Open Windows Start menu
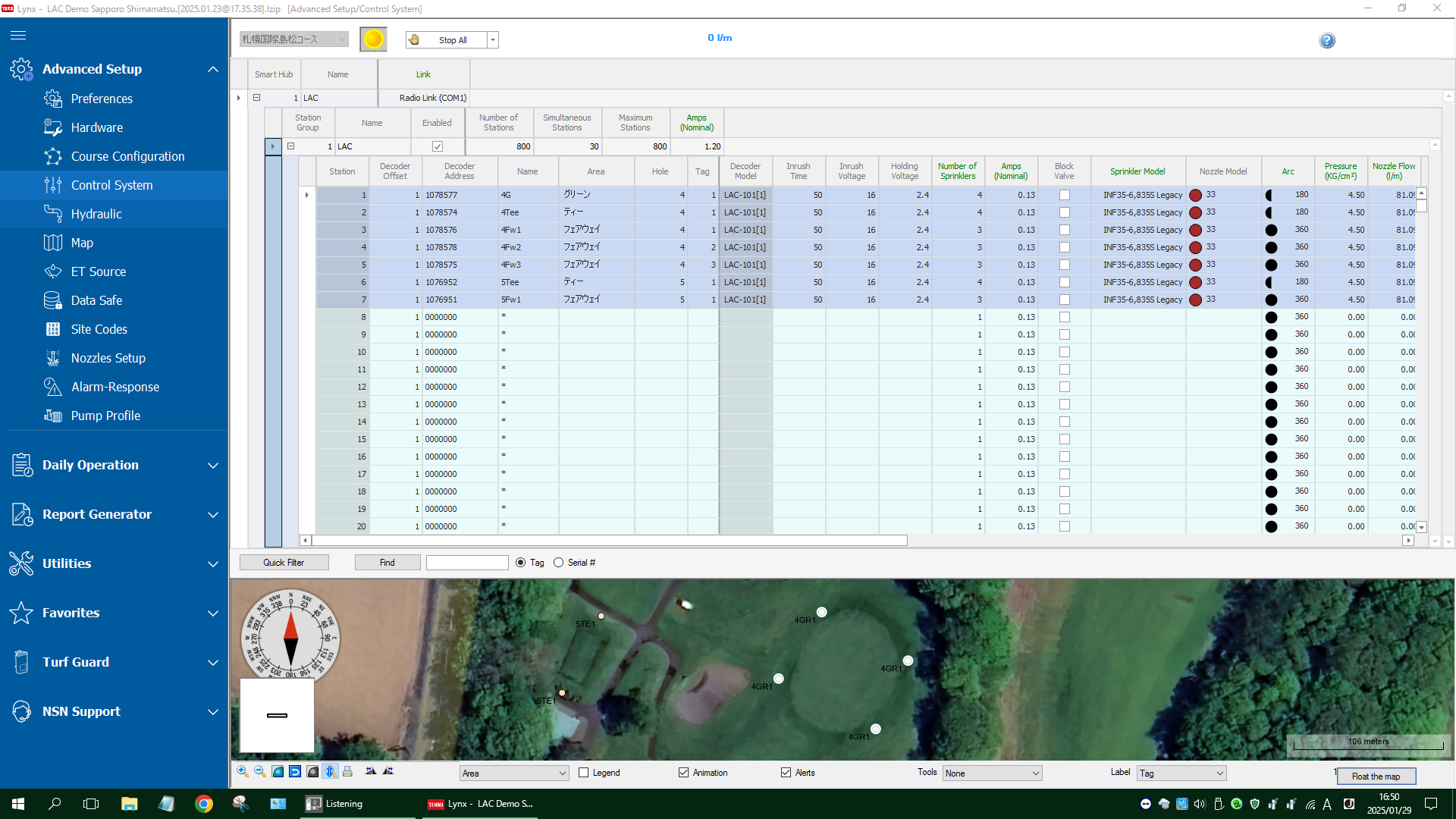The height and width of the screenshot is (819, 1456). tap(18, 804)
